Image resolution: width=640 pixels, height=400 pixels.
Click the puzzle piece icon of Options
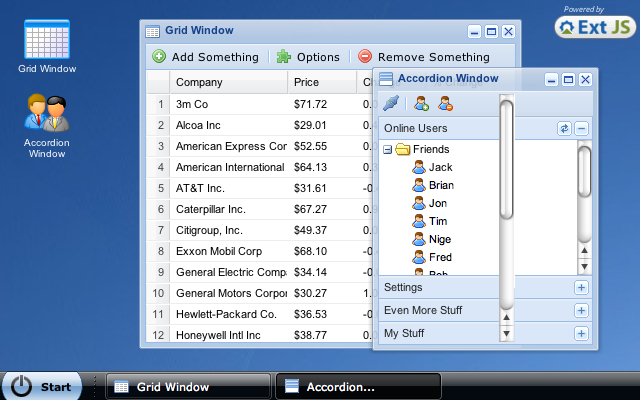click(x=284, y=56)
